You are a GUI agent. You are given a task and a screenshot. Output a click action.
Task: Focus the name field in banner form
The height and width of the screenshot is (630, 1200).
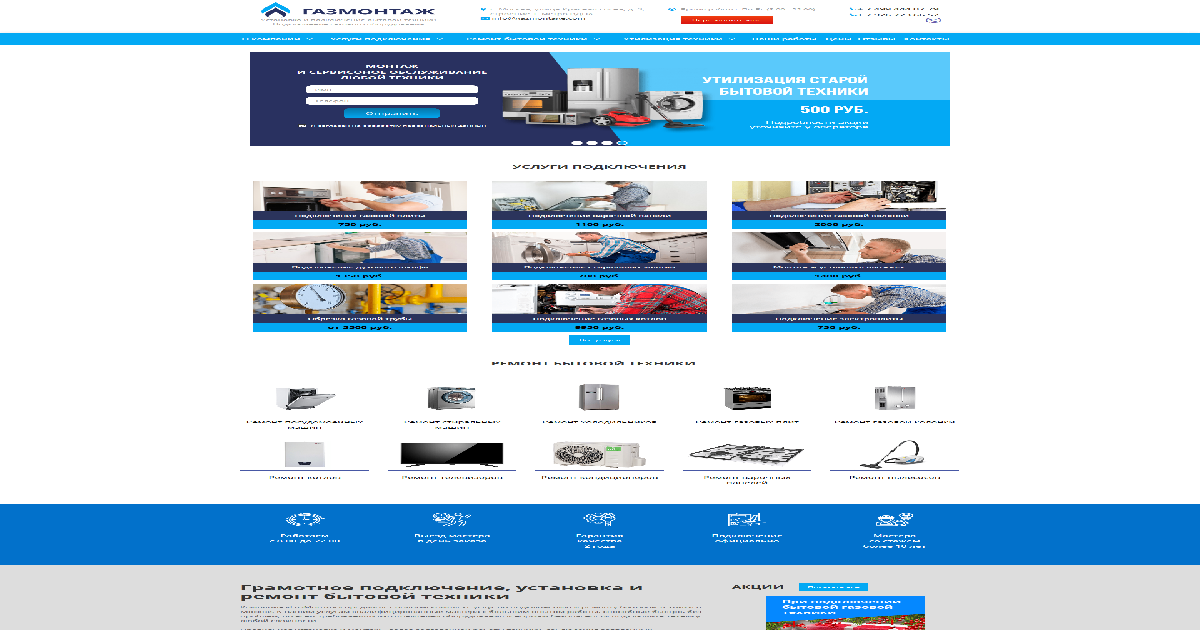(392, 89)
